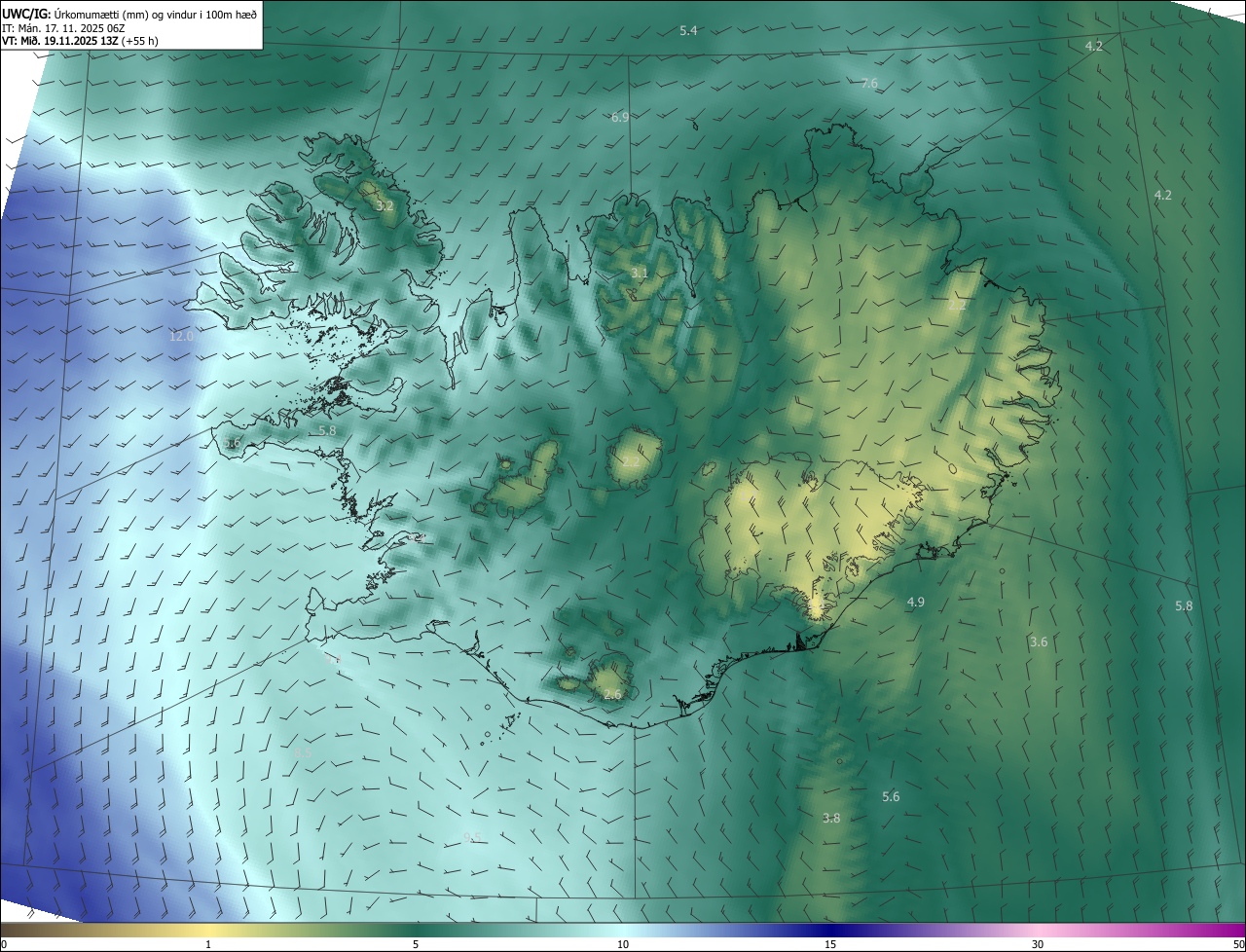Click the 2.2 value on the Hofsjökull glacier

(632, 462)
